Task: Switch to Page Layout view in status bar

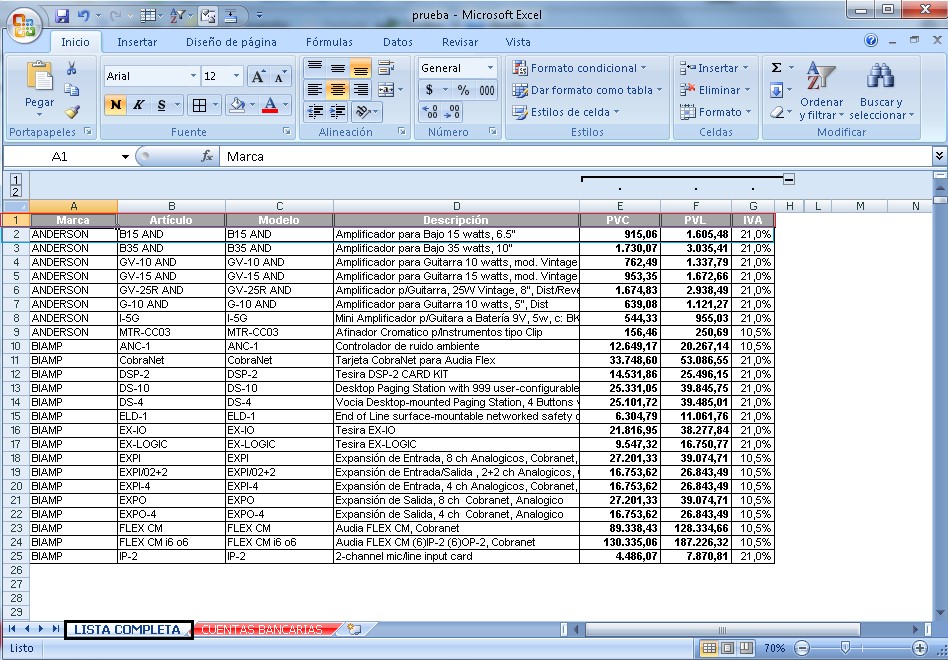Action: pos(728,648)
